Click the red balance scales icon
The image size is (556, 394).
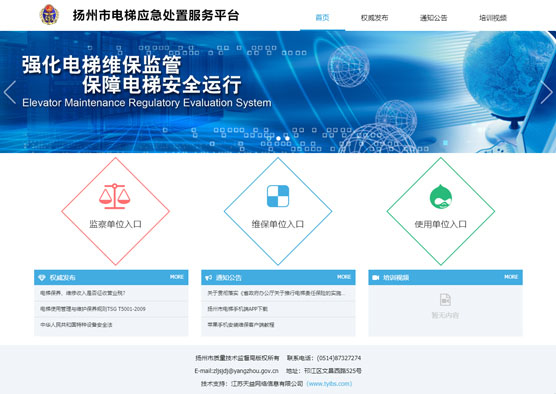[x=115, y=196]
